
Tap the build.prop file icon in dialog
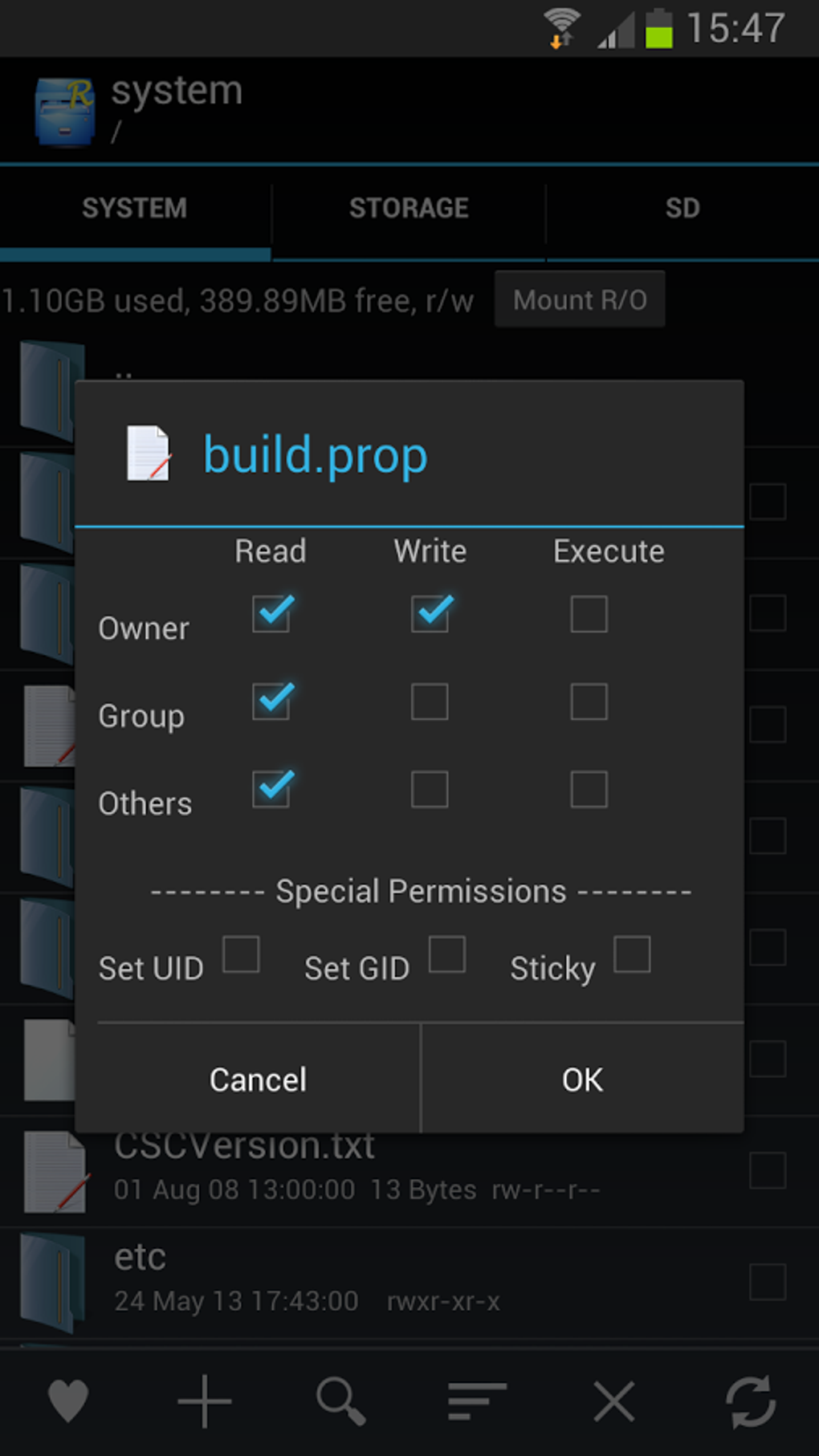[x=149, y=453]
